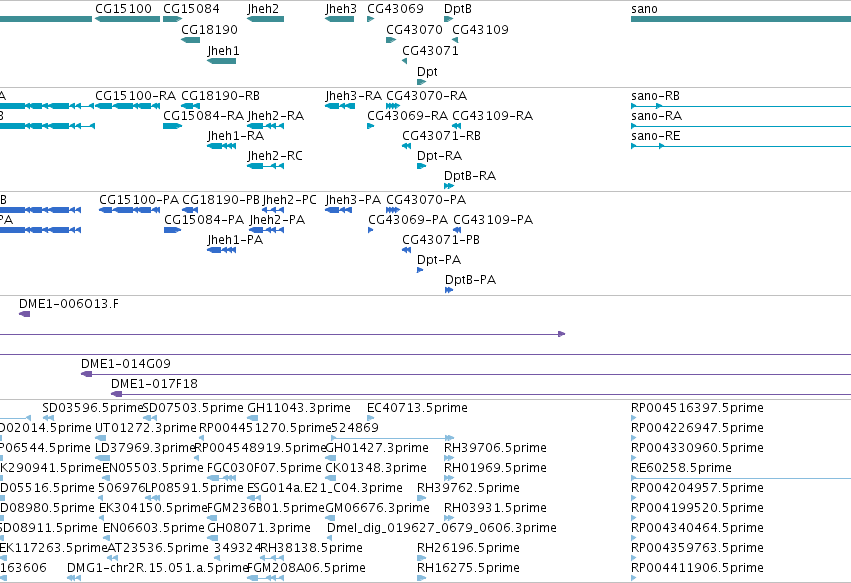Select the Jheh2-PC protein label
The width and height of the screenshot is (851, 583).
289,200
